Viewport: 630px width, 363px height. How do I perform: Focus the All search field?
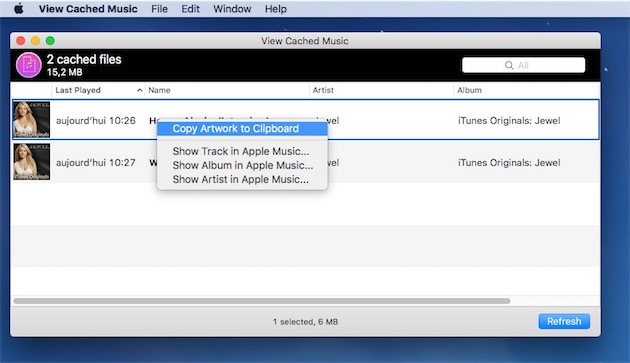(523, 65)
